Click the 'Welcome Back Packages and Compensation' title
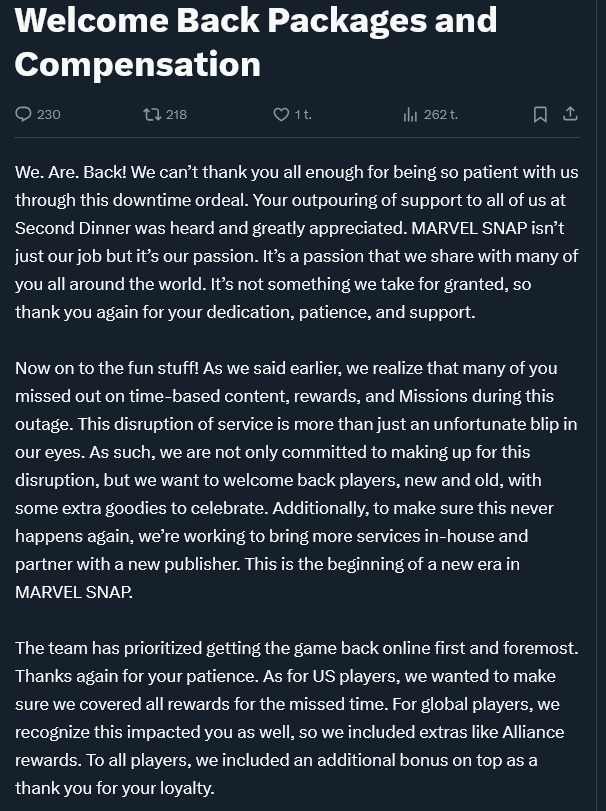This screenshot has height=811, width=606. [255, 41]
